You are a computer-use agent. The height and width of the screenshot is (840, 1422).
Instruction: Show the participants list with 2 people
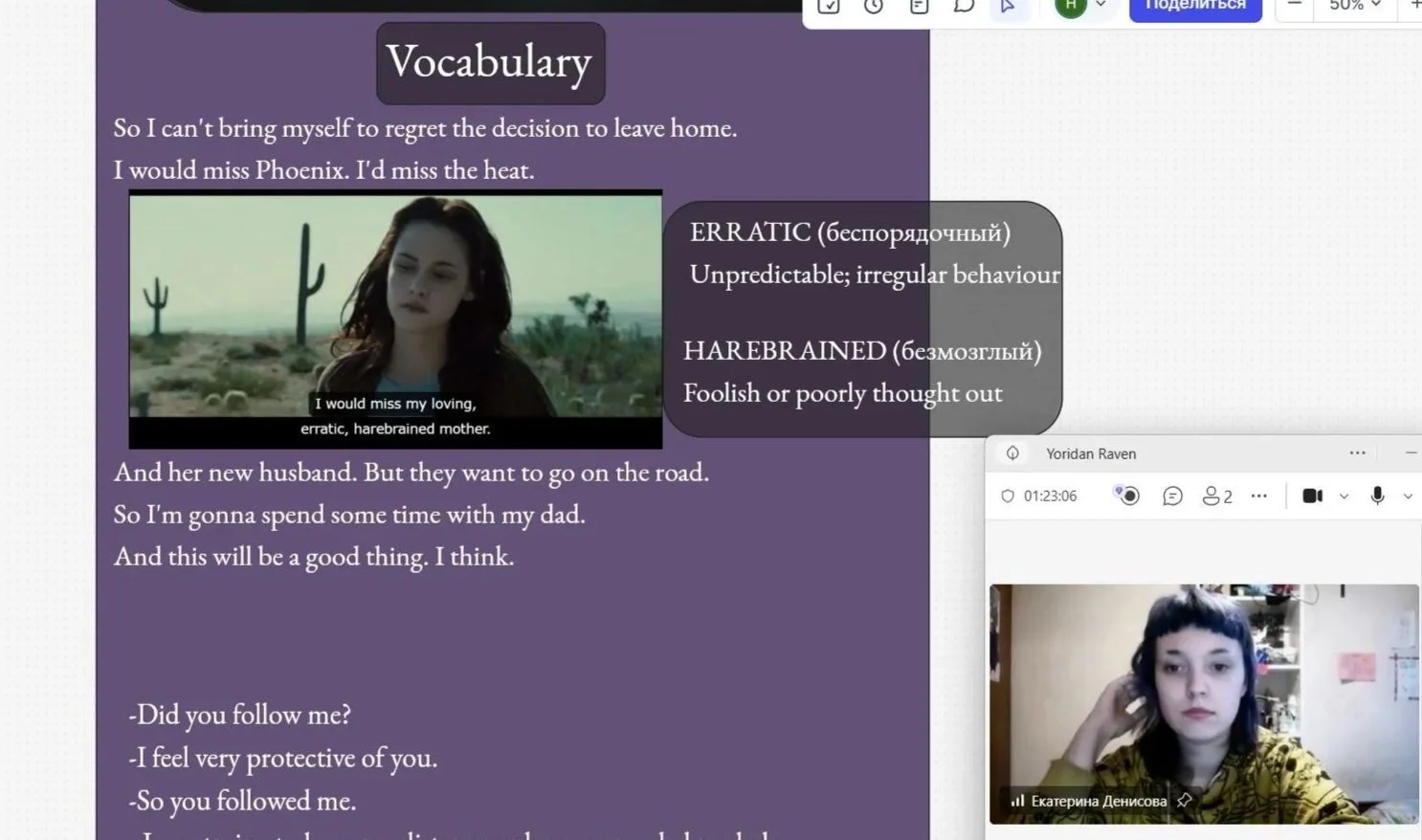pos(1217,497)
